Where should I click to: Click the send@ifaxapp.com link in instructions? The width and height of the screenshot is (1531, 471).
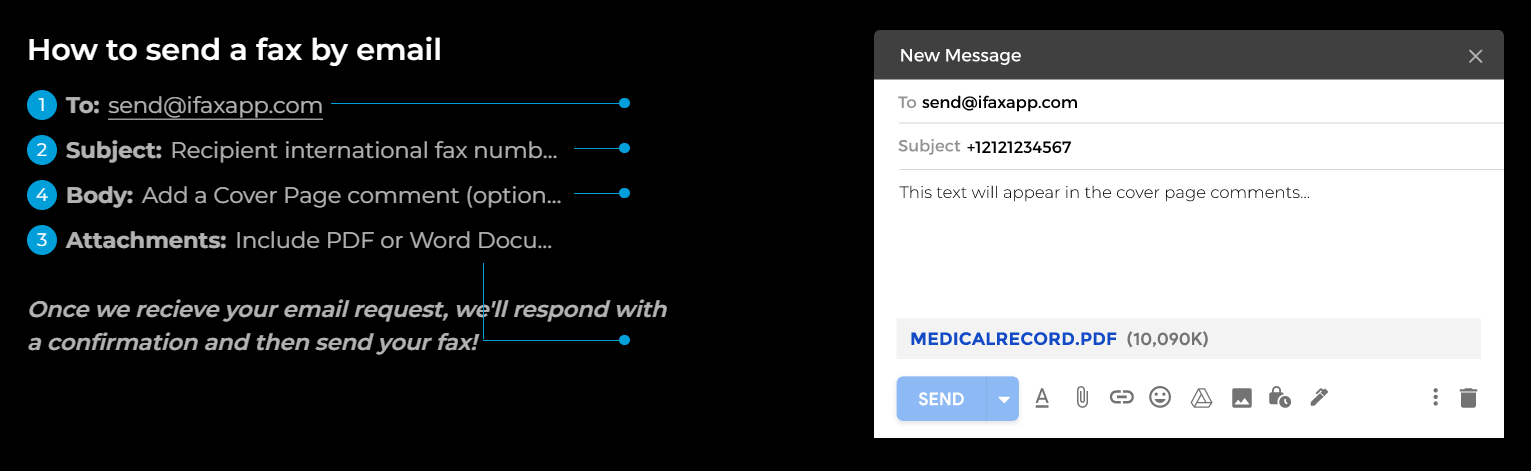[x=215, y=105]
